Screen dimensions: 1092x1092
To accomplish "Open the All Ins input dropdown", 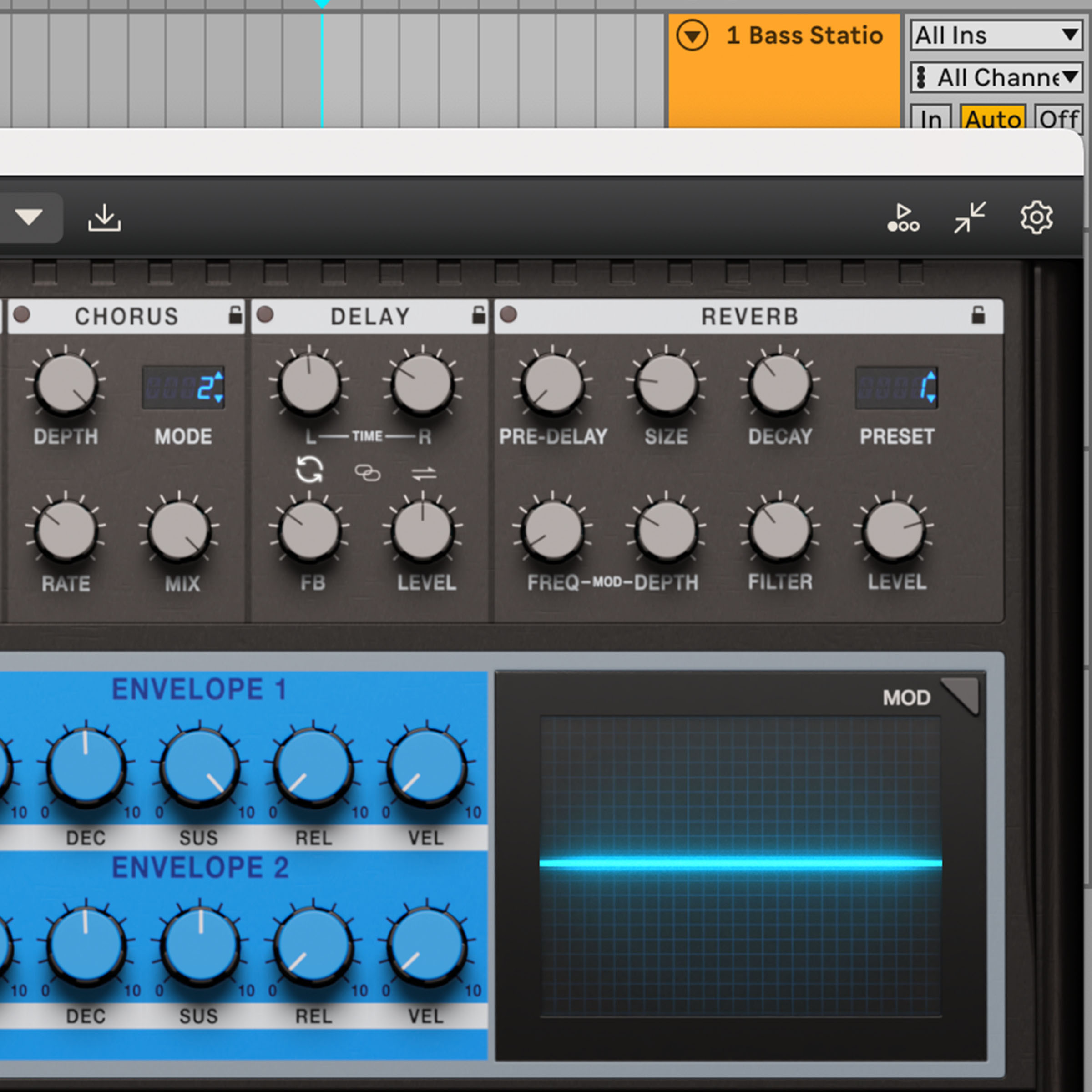I will click(x=996, y=35).
